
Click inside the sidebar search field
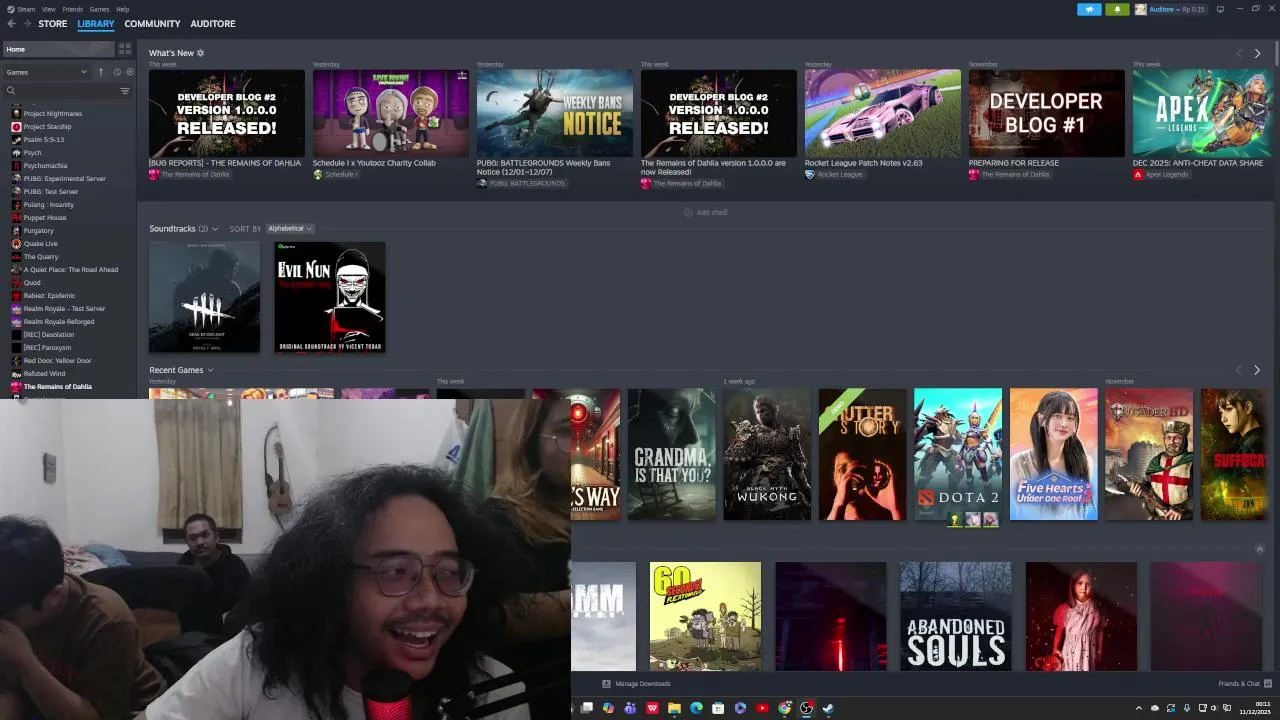click(x=68, y=91)
